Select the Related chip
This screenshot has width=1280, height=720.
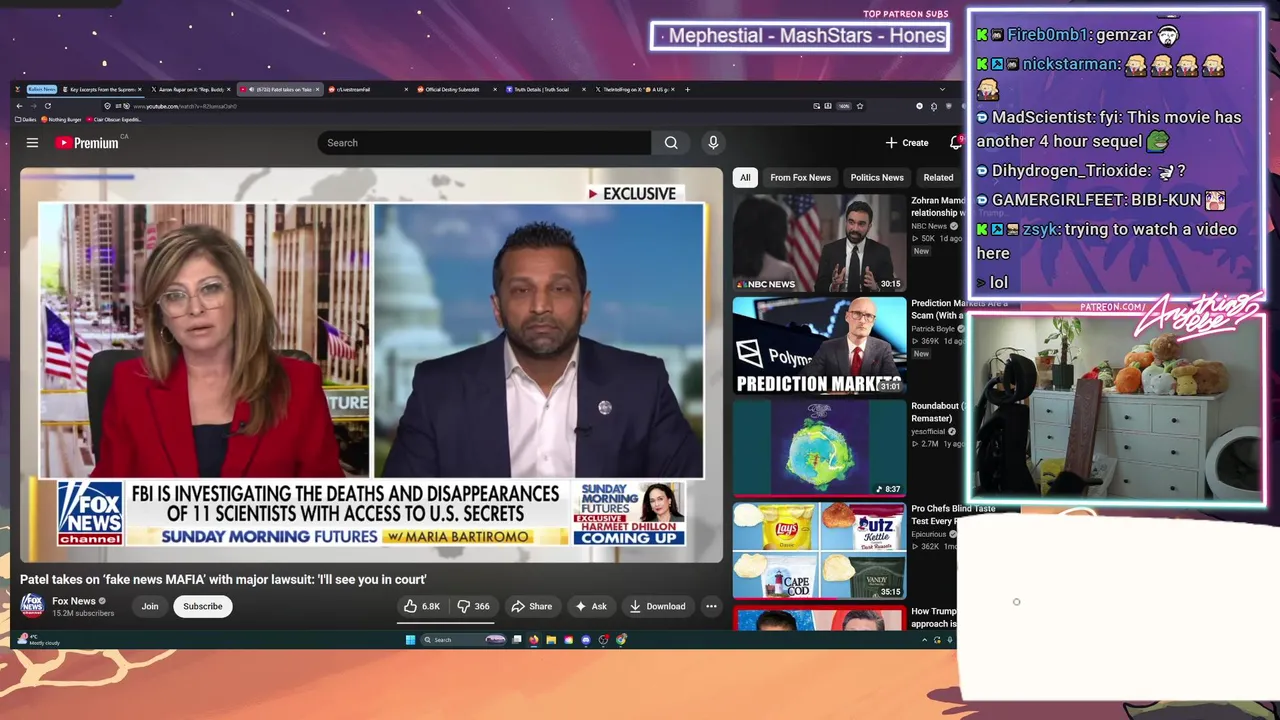[938, 178]
